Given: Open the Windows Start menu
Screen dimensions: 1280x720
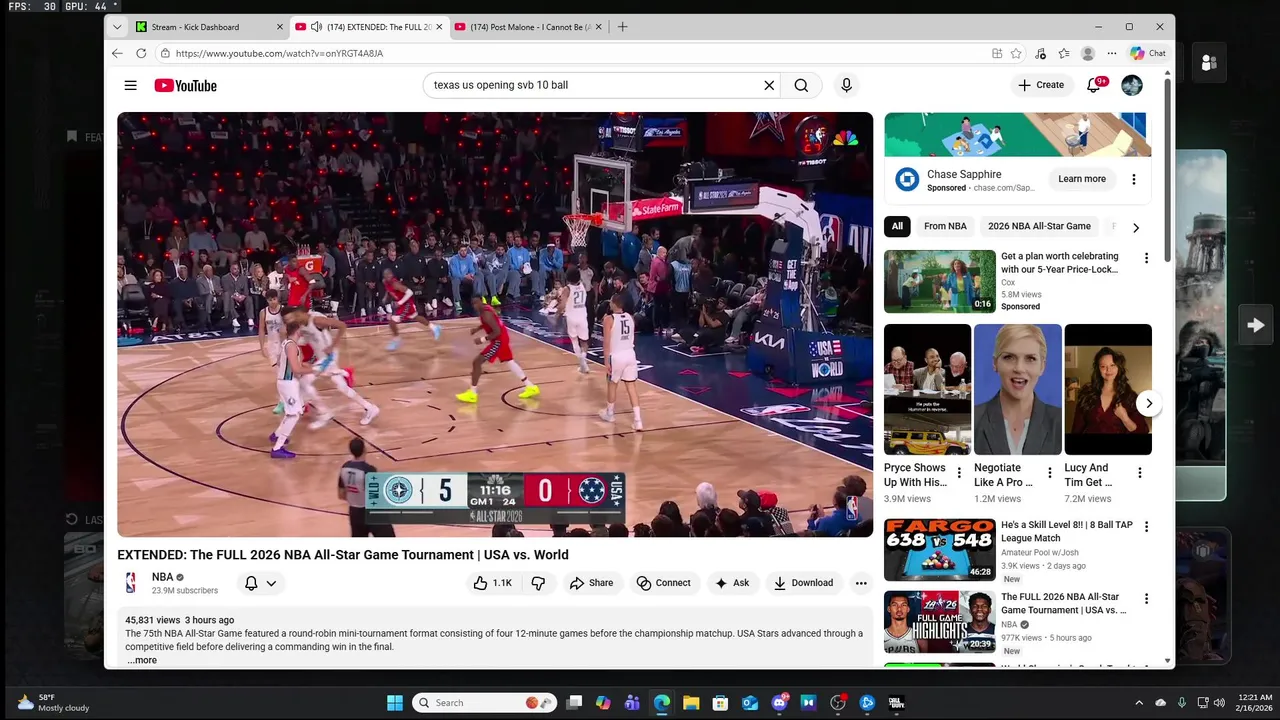Looking at the screenshot, I should [x=395, y=703].
